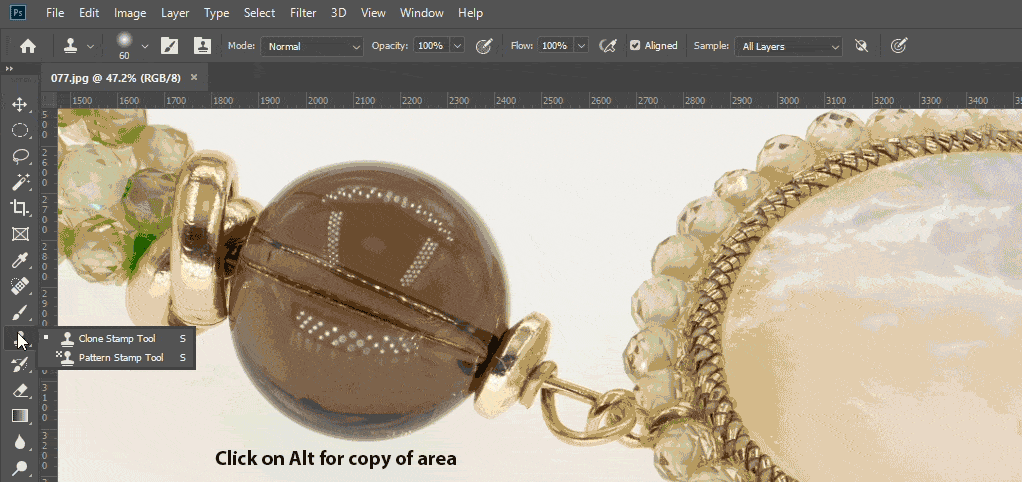Select the Dodge tool
The width and height of the screenshot is (1022, 482).
(20, 467)
